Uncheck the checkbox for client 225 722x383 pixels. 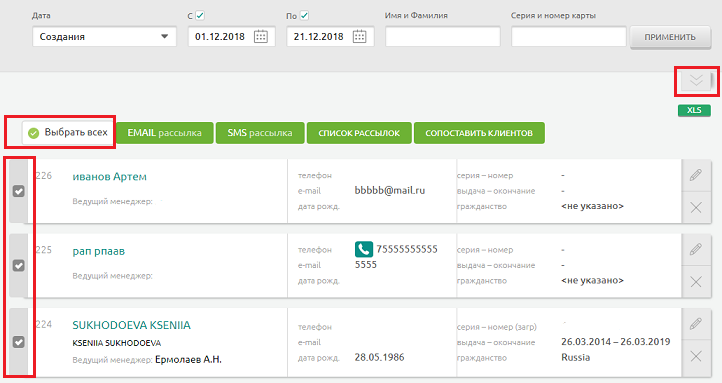[x=18, y=266]
